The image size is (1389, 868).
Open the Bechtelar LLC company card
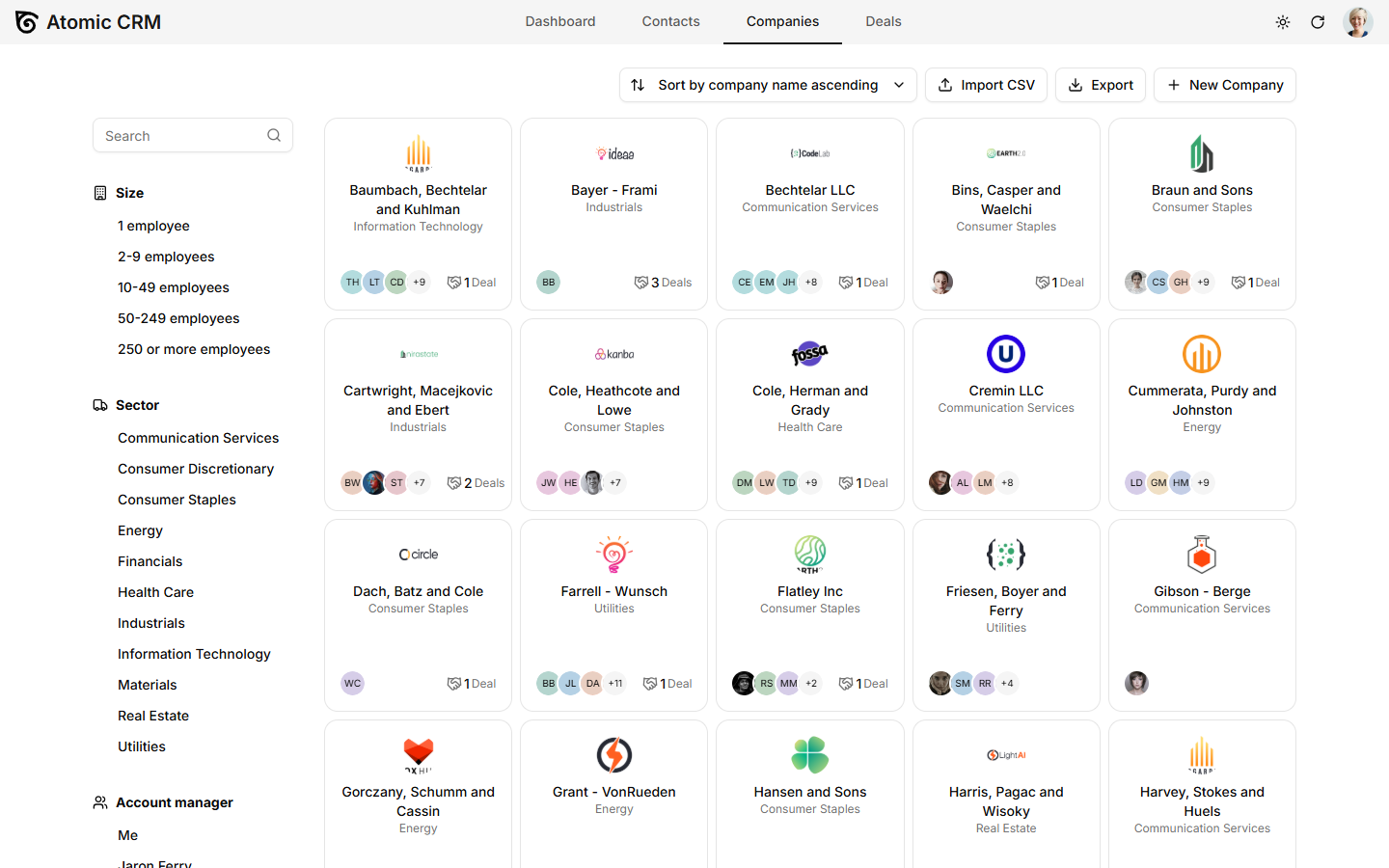pyautogui.click(x=810, y=214)
